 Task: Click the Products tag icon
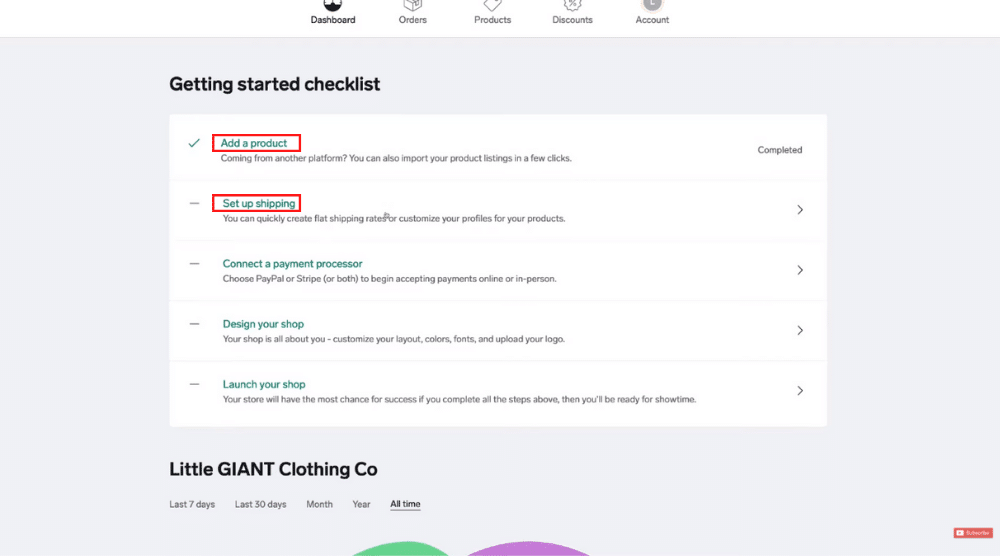point(492,5)
